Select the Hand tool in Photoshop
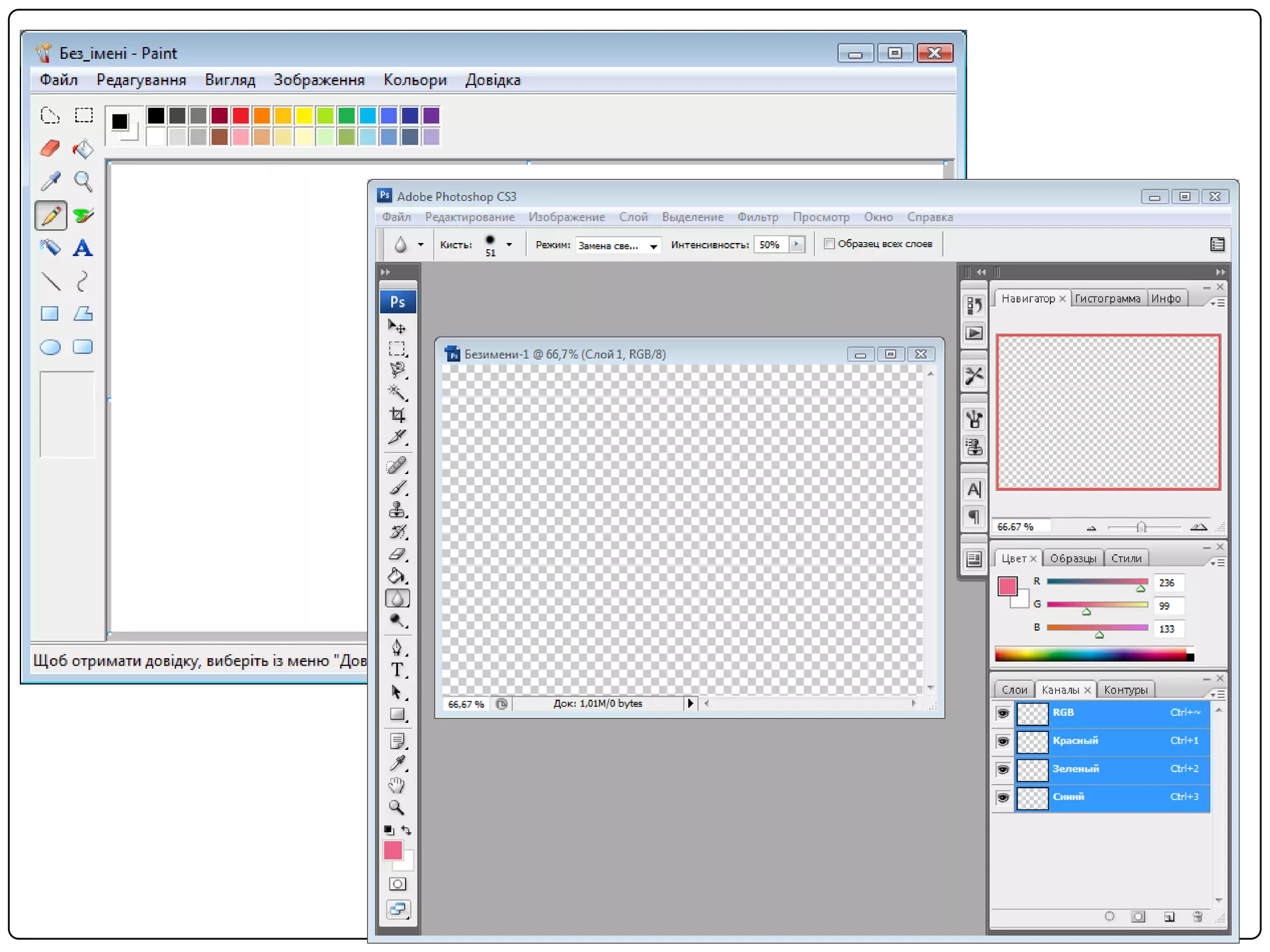The width and height of the screenshot is (1270, 952). (397, 785)
